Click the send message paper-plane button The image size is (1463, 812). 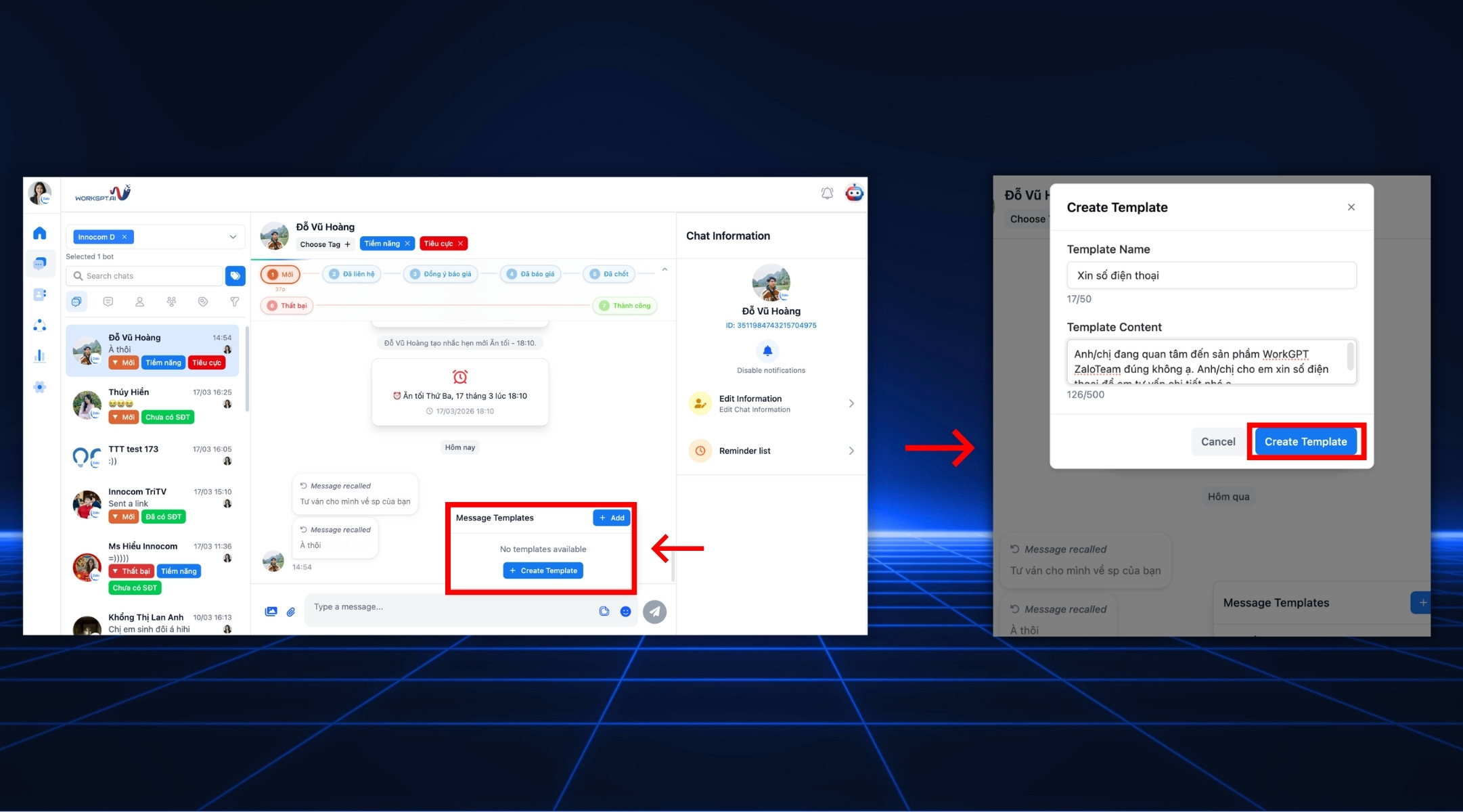pyautogui.click(x=654, y=612)
